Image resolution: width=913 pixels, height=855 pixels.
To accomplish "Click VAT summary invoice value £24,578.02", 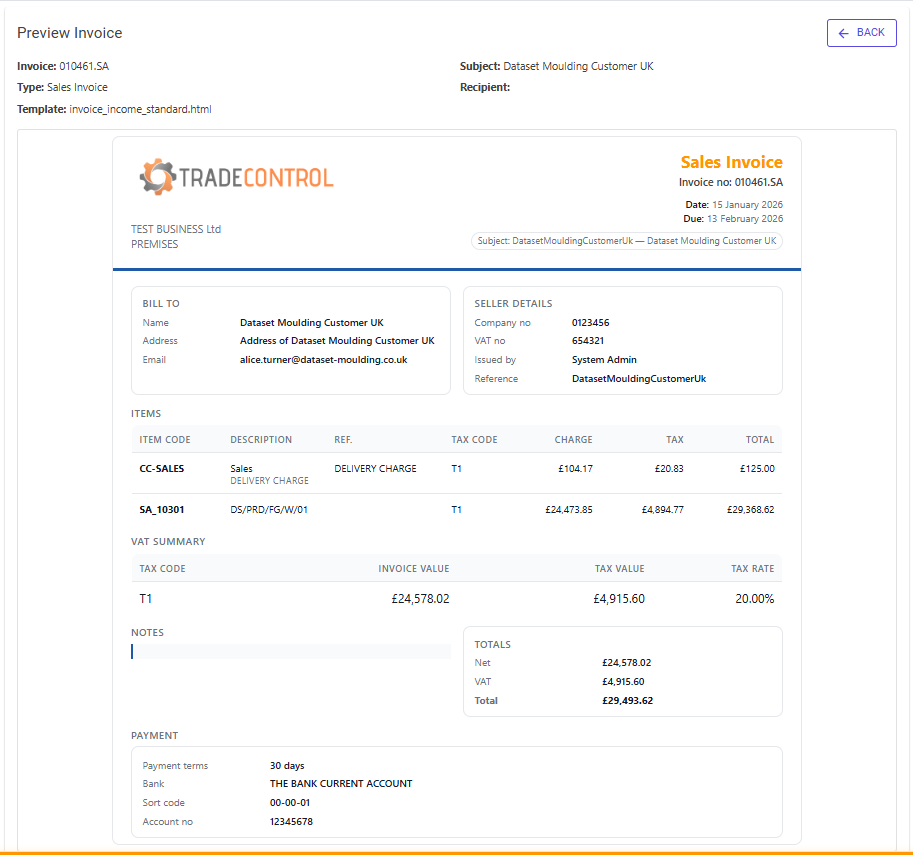I will pos(420,599).
